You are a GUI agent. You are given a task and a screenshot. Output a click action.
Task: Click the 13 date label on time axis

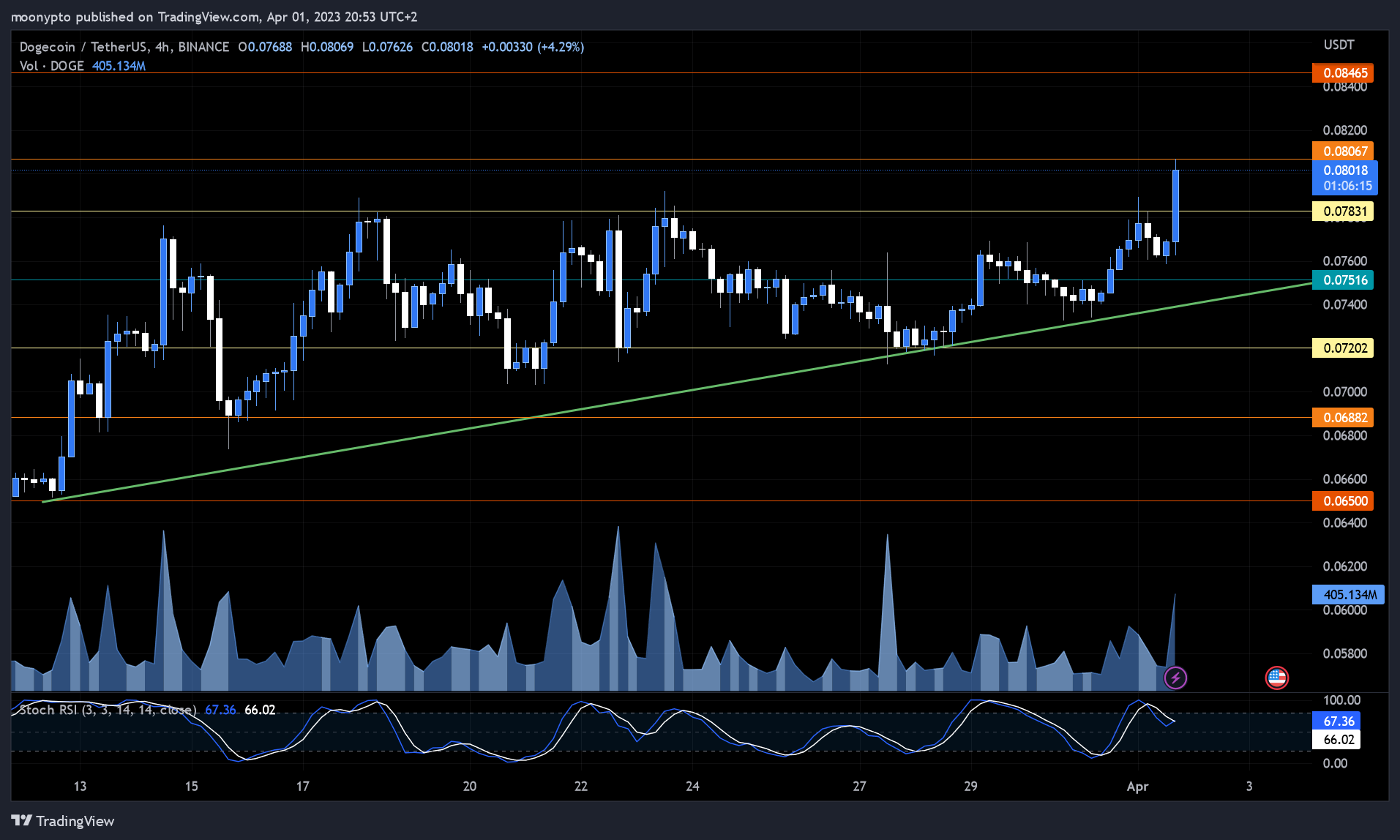click(x=80, y=787)
